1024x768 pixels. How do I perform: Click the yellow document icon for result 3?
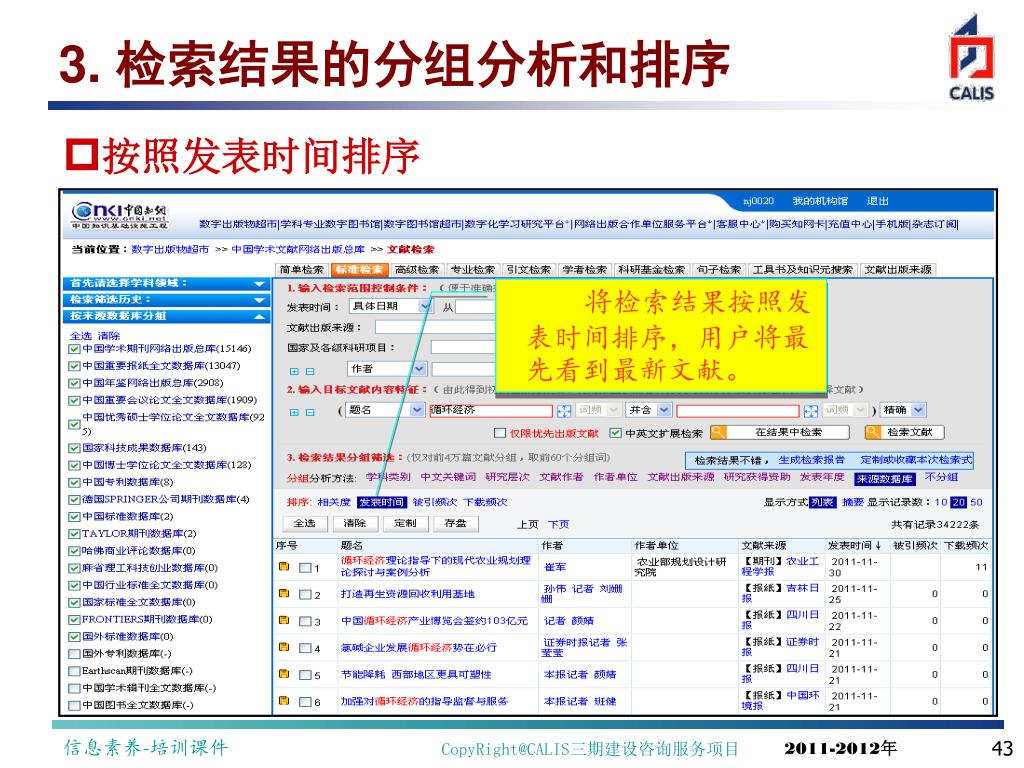[283, 620]
